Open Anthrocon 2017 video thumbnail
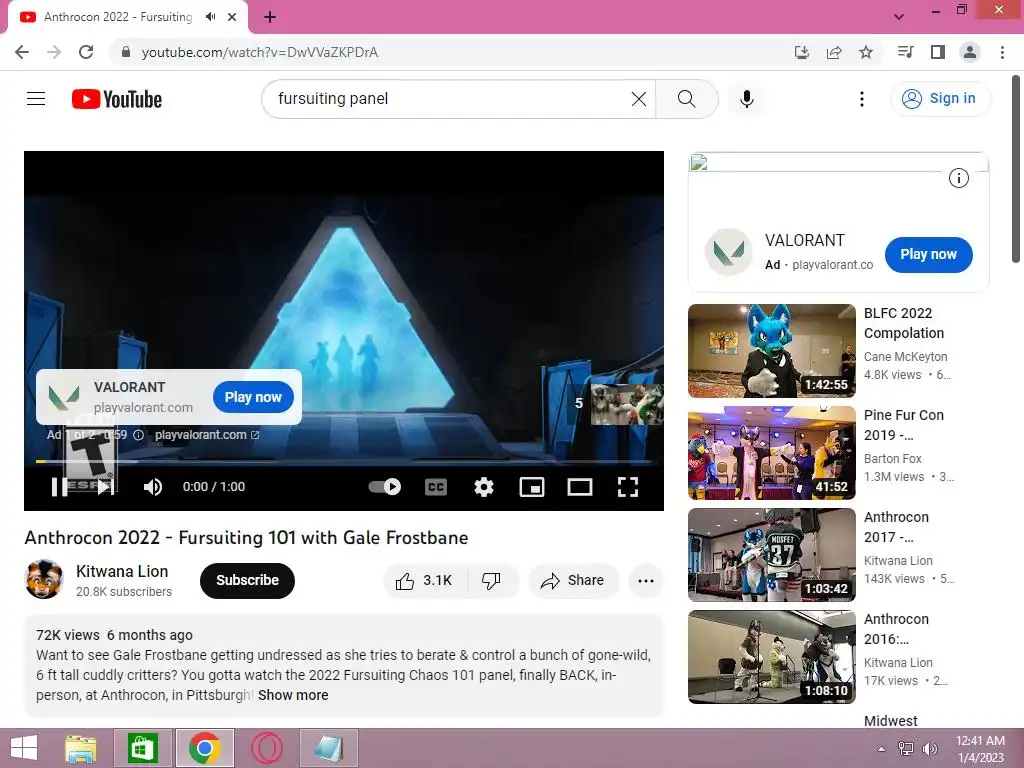 pos(771,554)
